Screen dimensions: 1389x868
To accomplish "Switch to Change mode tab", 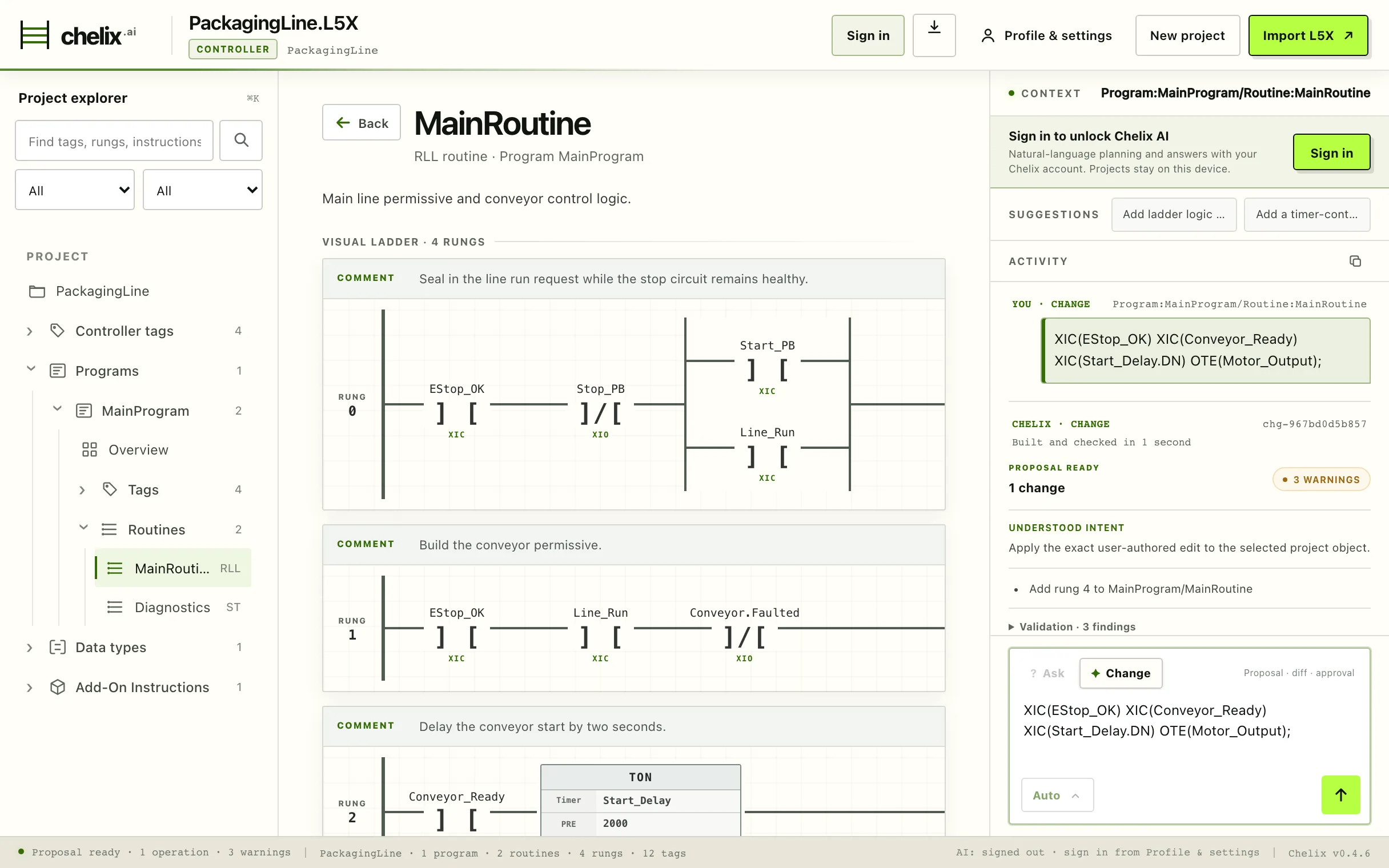I will 1121,673.
